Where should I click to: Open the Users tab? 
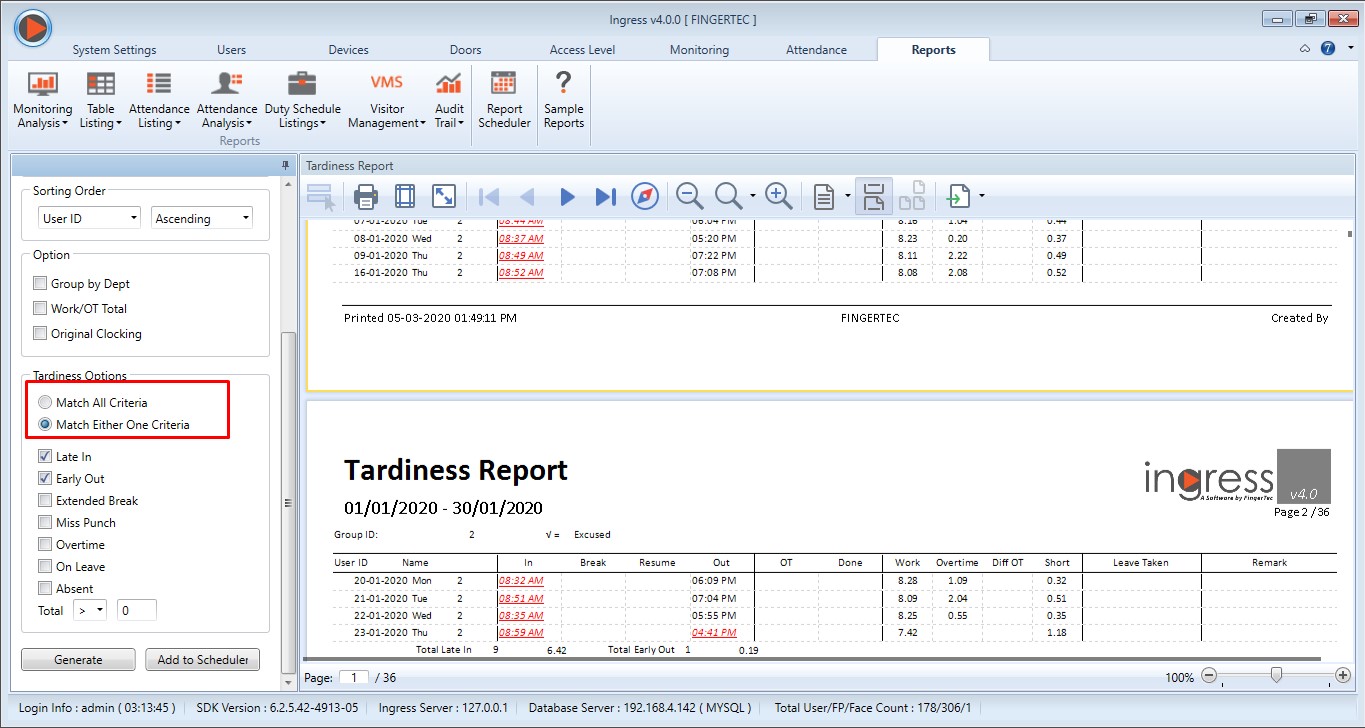pos(231,50)
